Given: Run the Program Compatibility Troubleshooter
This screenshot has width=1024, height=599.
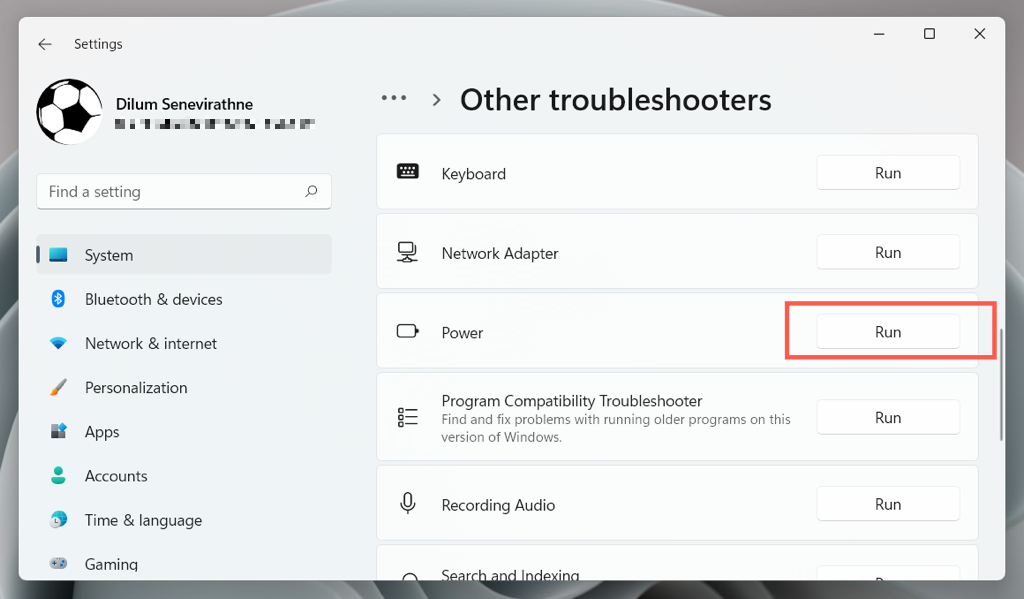Looking at the screenshot, I should [x=888, y=417].
